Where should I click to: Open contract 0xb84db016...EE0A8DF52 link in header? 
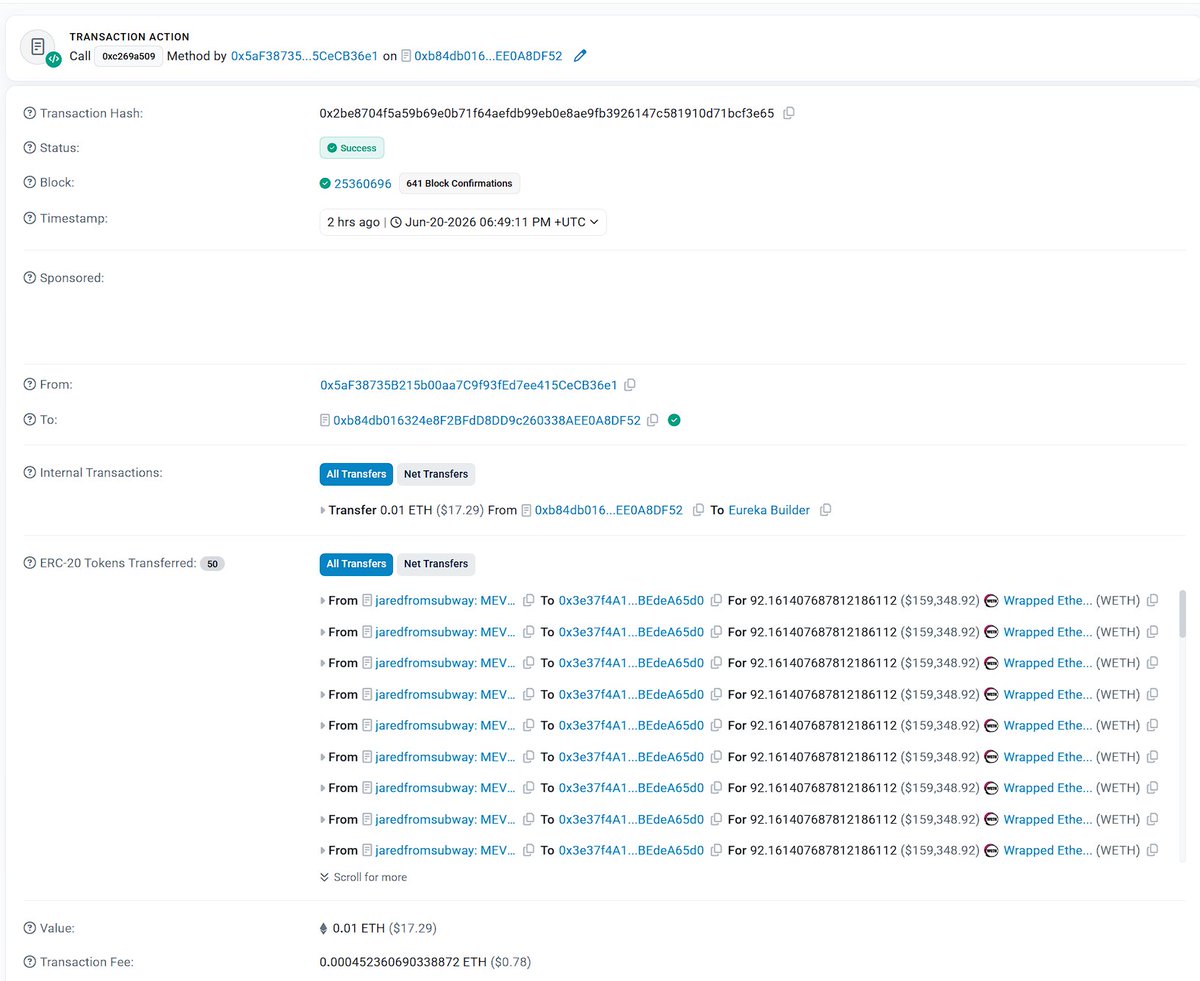pyautogui.click(x=488, y=56)
